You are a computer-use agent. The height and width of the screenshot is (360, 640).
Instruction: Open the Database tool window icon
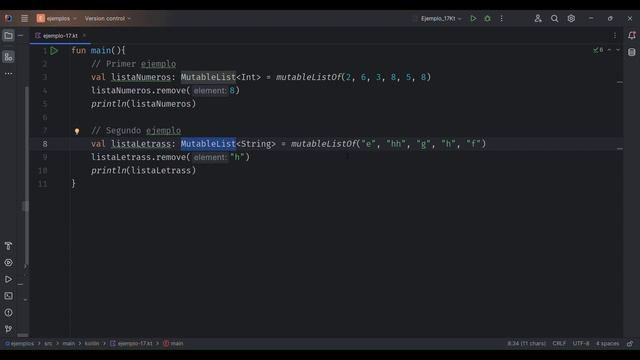(x=632, y=52)
